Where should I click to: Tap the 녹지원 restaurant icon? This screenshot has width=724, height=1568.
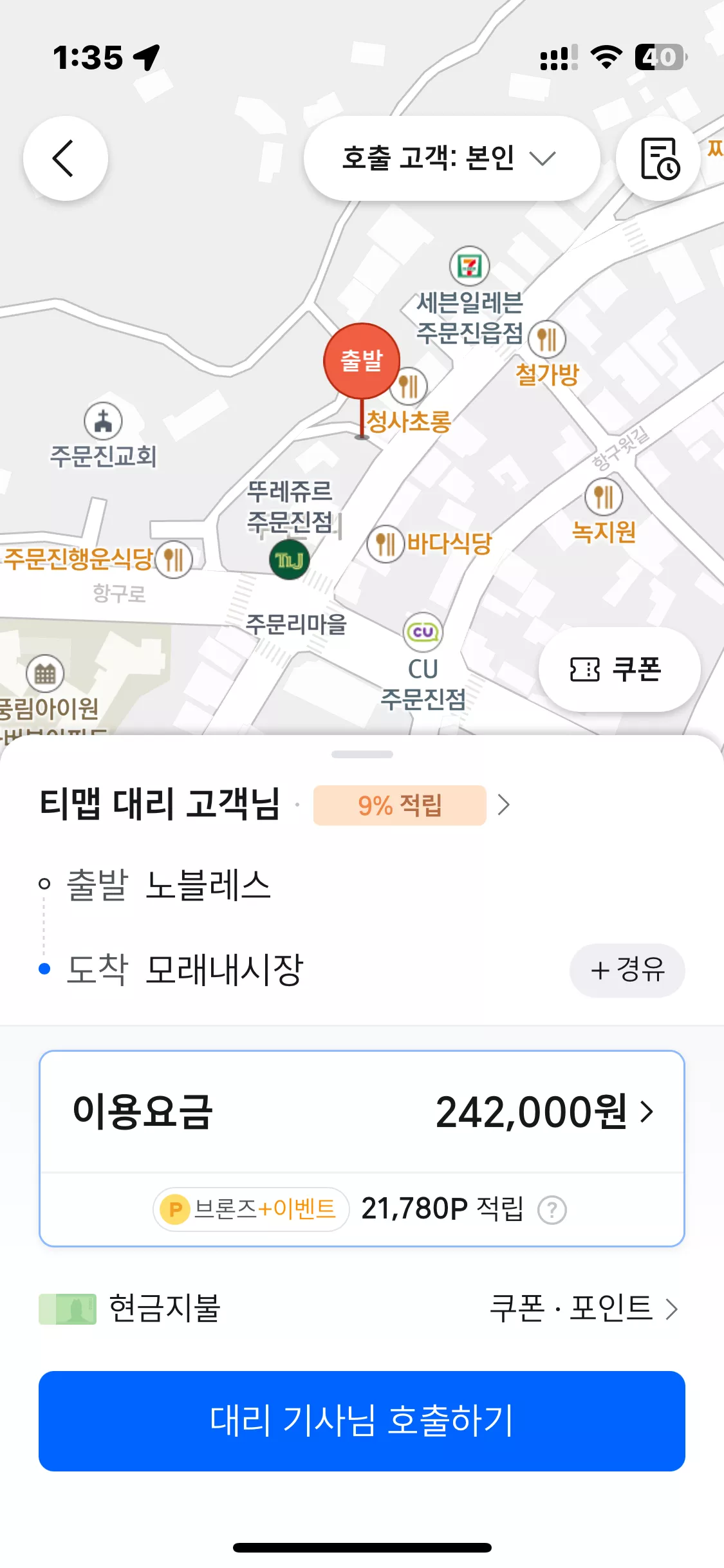pos(604,497)
